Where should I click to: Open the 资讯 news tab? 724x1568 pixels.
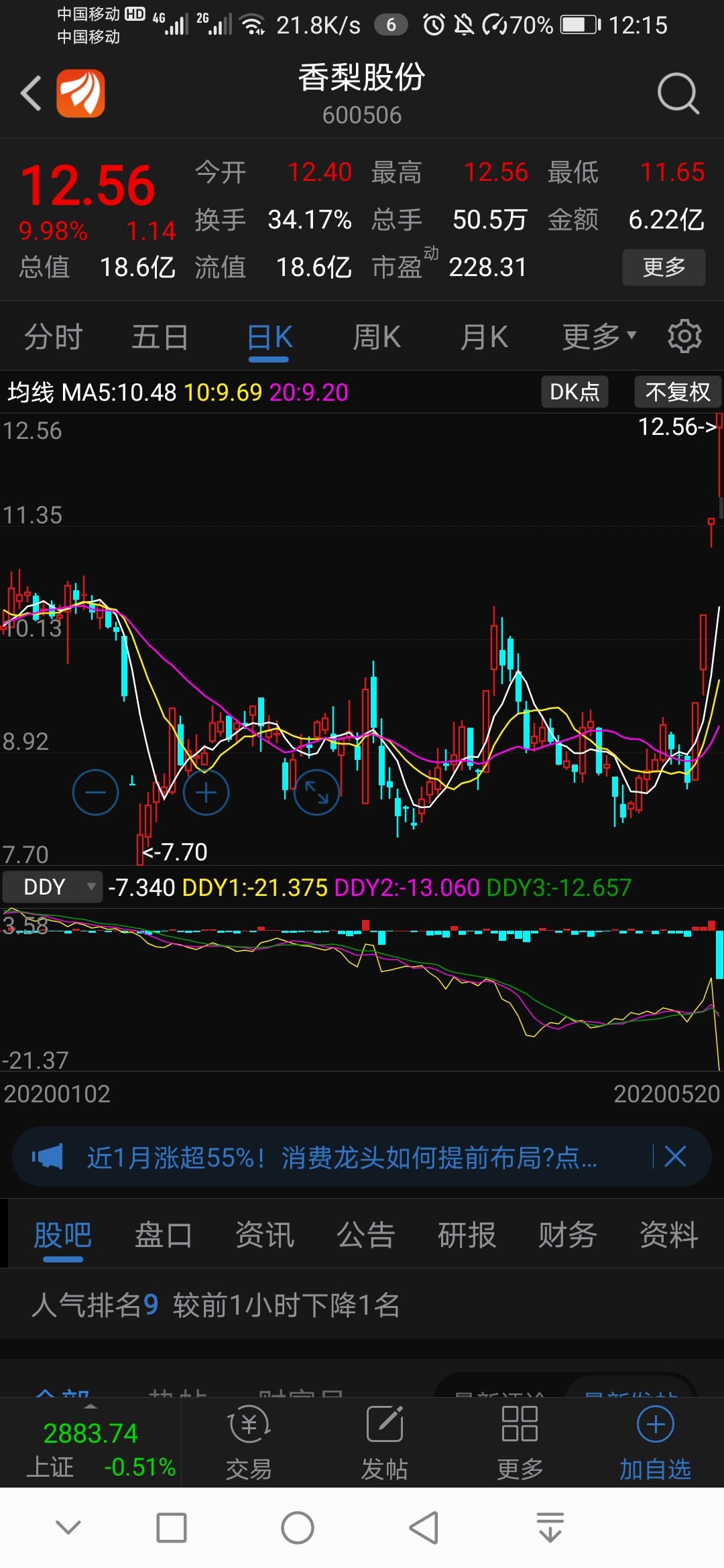tap(265, 1234)
